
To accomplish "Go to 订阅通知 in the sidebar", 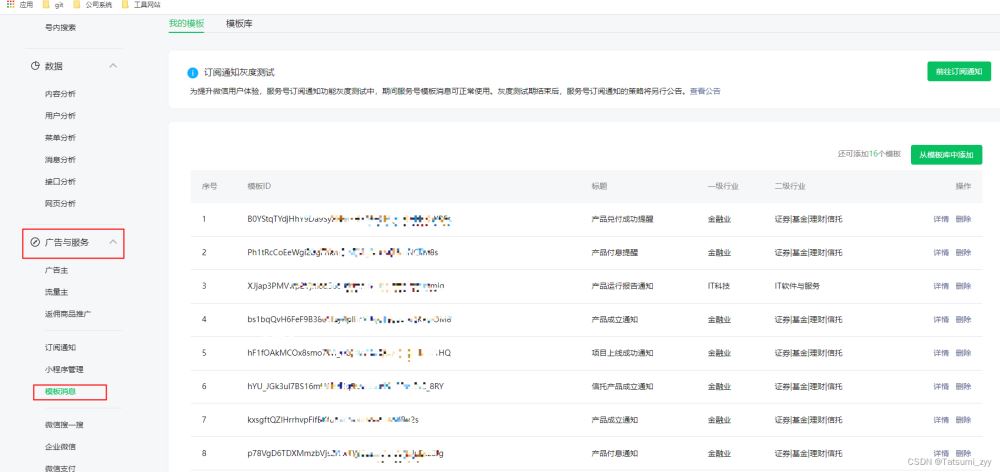I will pyautogui.click(x=60, y=348).
